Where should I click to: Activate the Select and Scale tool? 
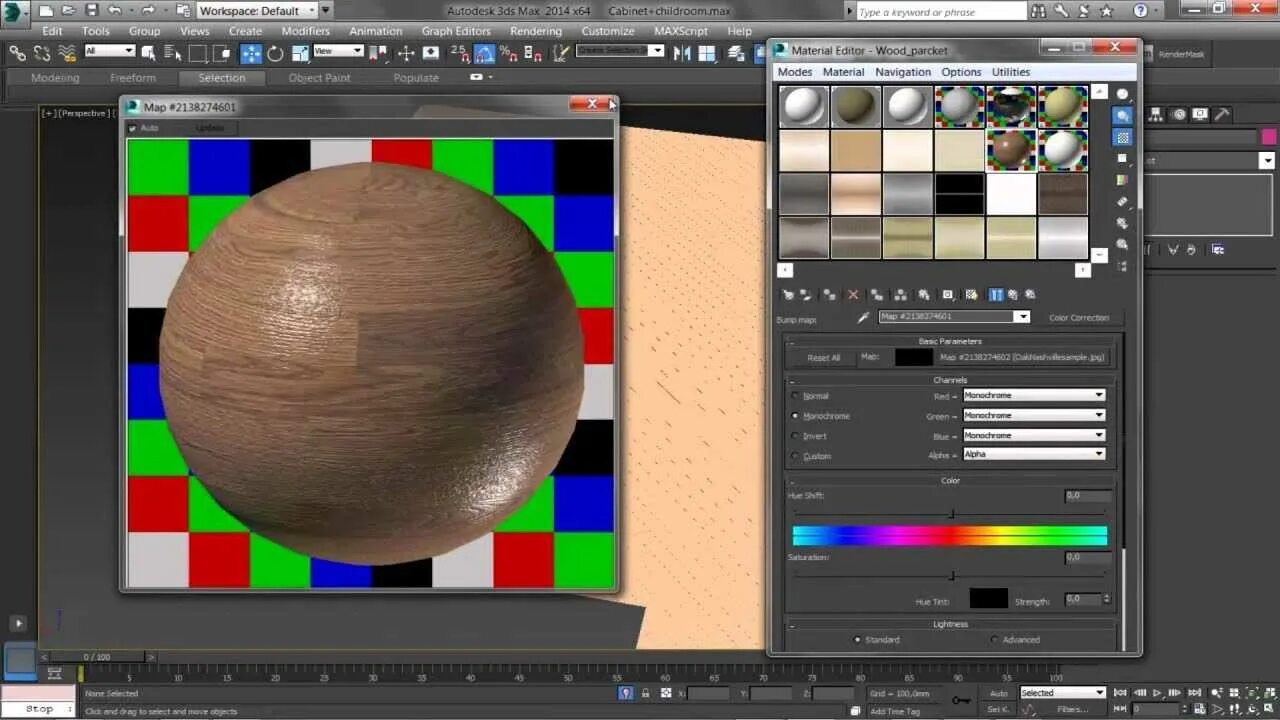pyautogui.click(x=299, y=53)
